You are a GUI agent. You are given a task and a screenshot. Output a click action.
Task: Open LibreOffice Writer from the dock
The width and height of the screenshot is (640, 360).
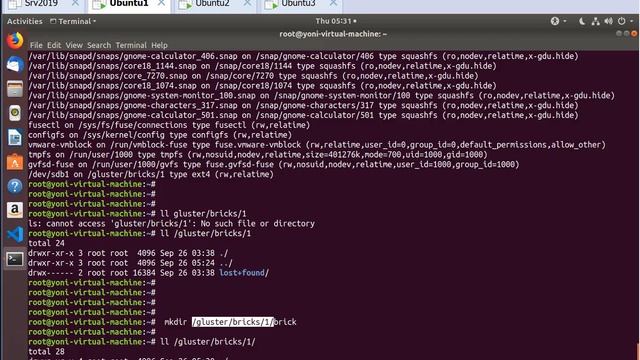[x=15, y=138]
